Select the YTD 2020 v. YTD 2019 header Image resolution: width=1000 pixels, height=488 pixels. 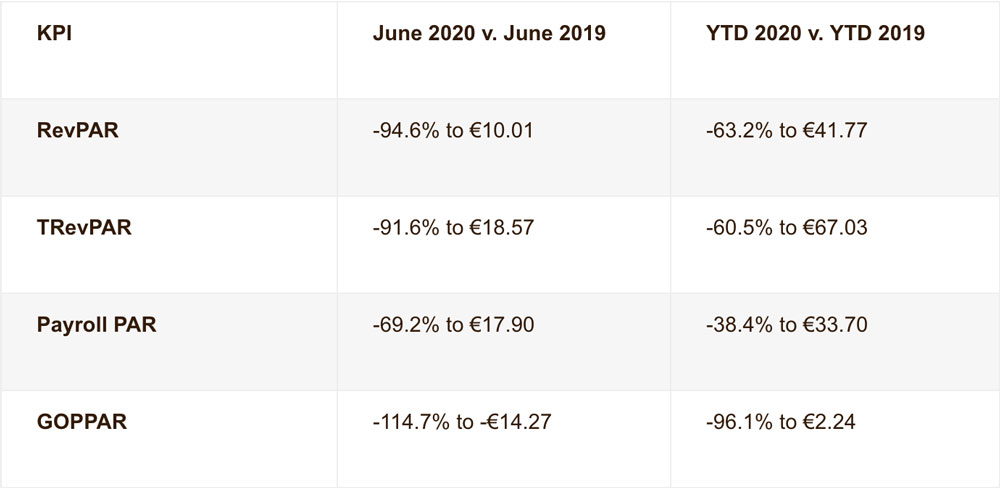pyautogui.click(x=814, y=33)
